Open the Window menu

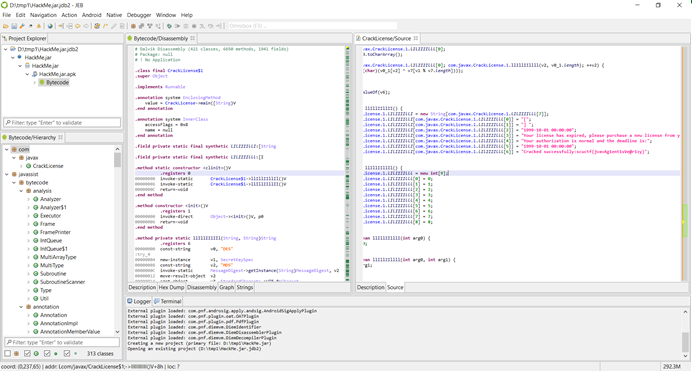[165, 15]
